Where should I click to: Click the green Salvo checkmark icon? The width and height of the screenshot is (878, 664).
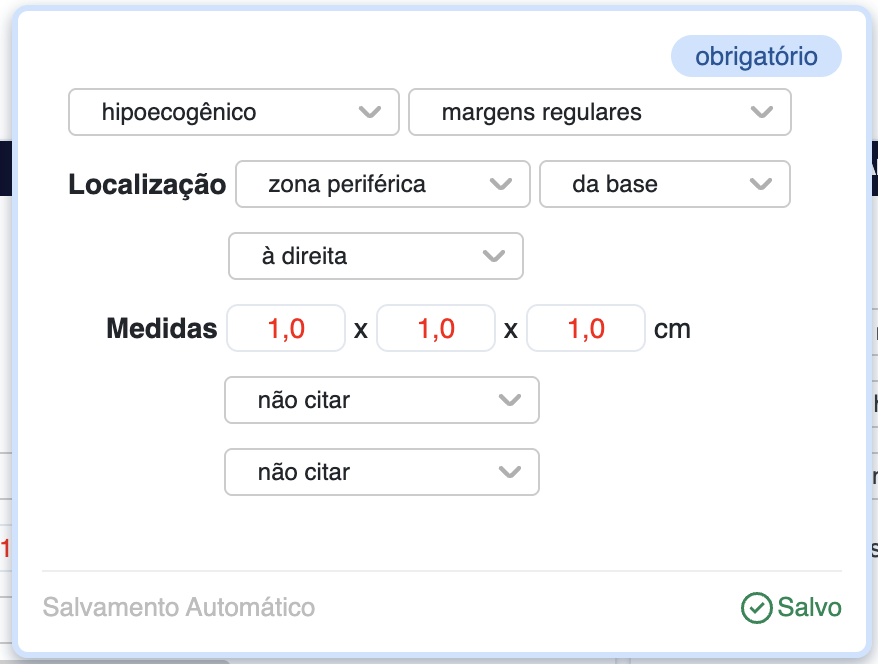[756, 607]
